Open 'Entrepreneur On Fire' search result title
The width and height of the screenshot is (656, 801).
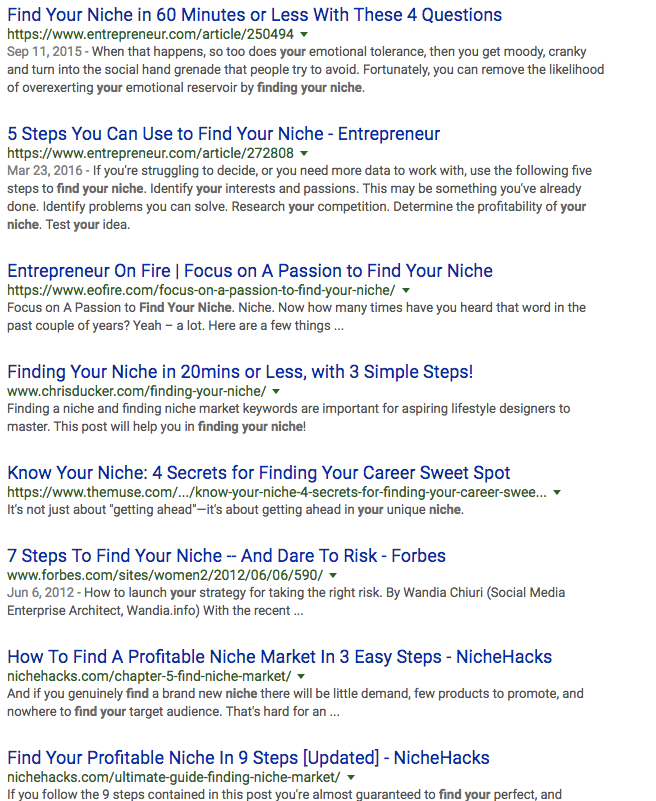(249, 271)
